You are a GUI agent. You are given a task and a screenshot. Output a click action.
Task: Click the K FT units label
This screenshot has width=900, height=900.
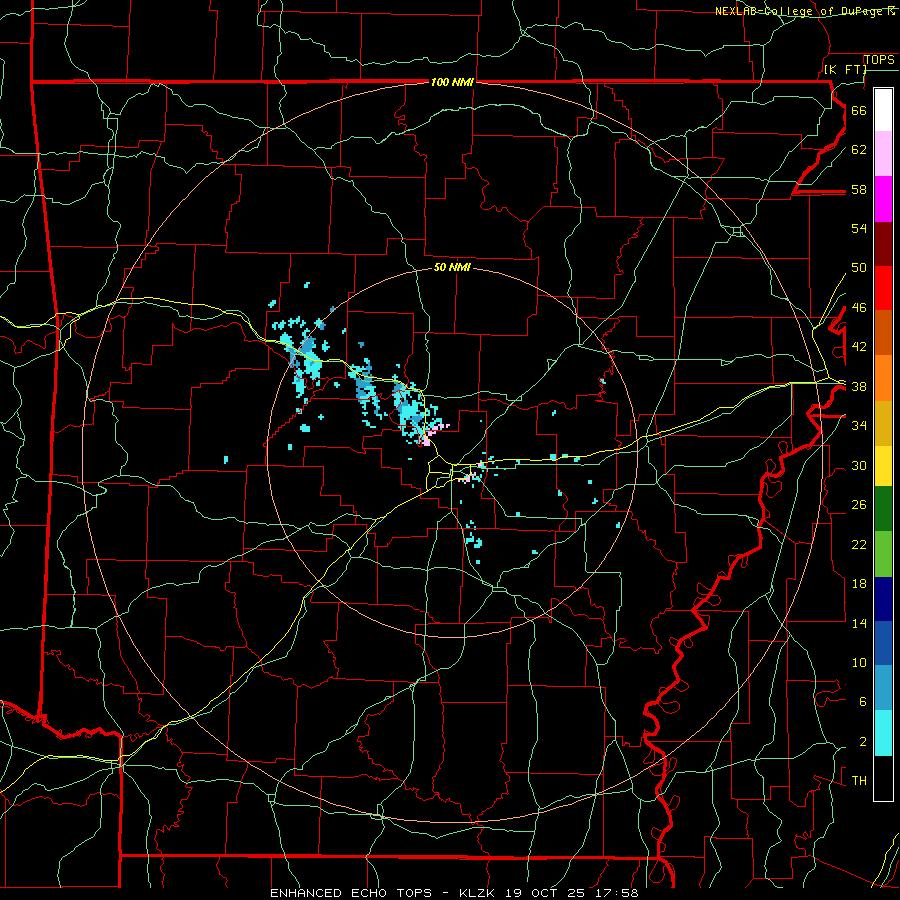pyautogui.click(x=845, y=69)
